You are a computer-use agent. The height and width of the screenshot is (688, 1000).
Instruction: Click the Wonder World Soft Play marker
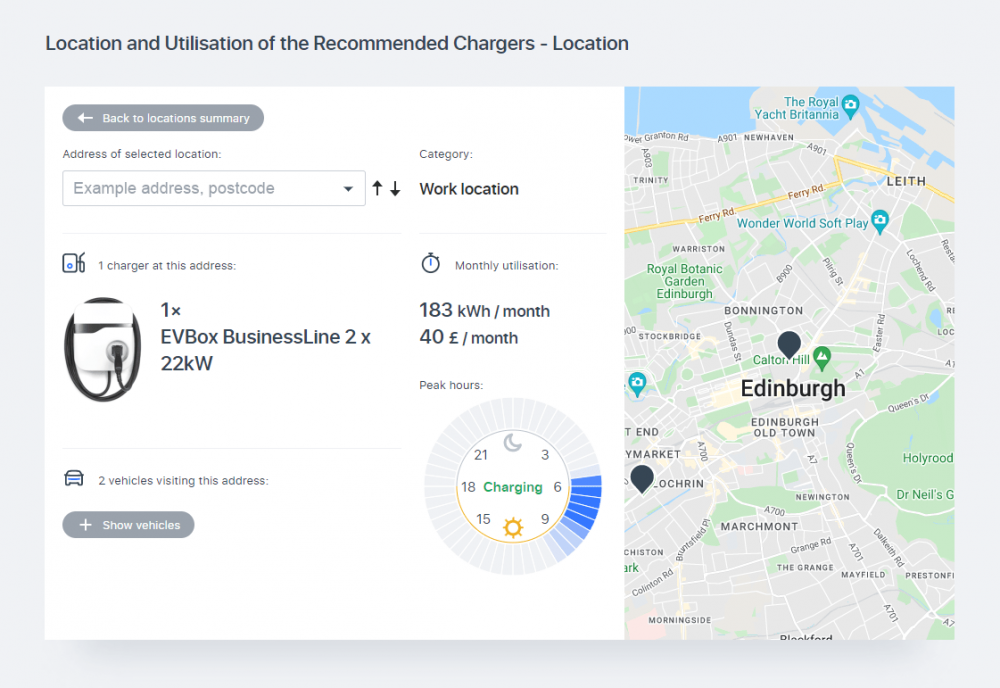tap(879, 219)
